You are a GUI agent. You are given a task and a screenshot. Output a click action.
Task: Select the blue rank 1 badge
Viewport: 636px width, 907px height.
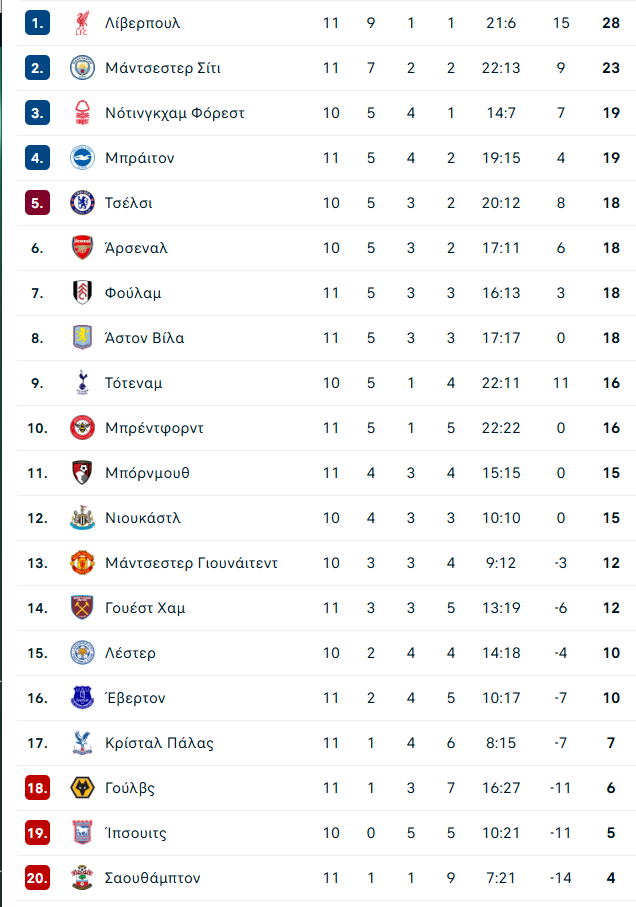pyautogui.click(x=38, y=23)
